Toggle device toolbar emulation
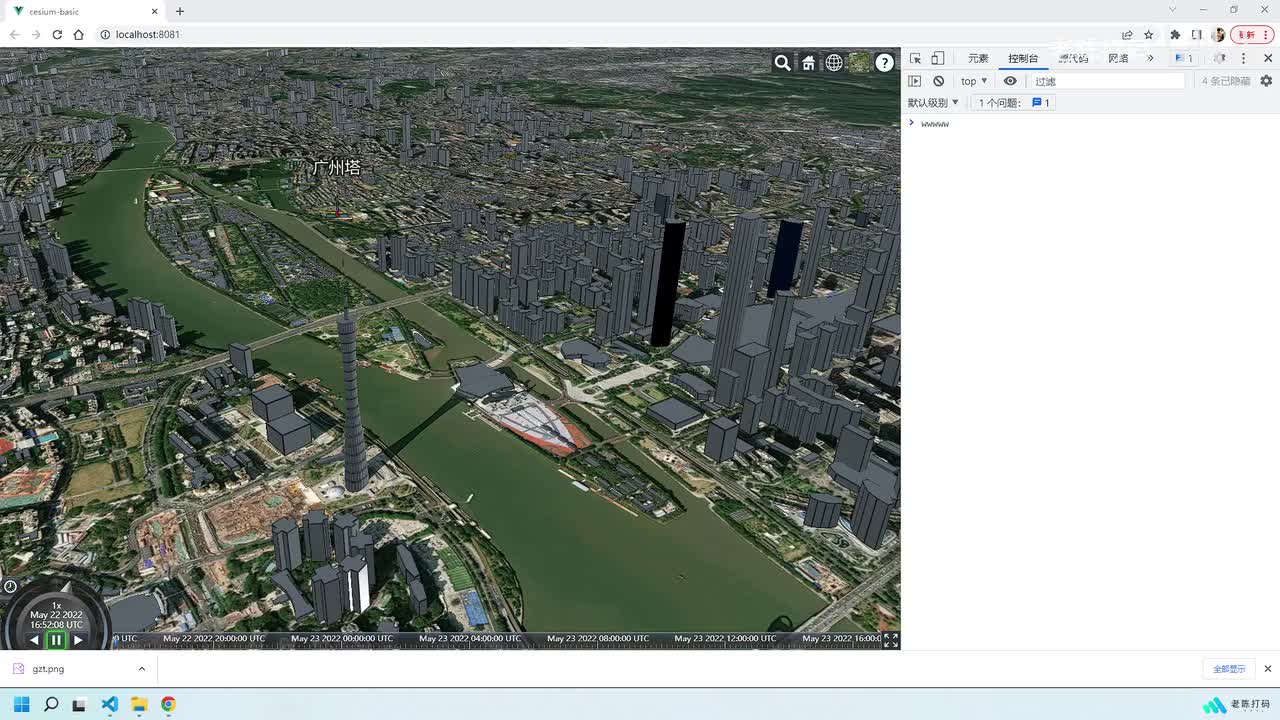 coord(938,58)
